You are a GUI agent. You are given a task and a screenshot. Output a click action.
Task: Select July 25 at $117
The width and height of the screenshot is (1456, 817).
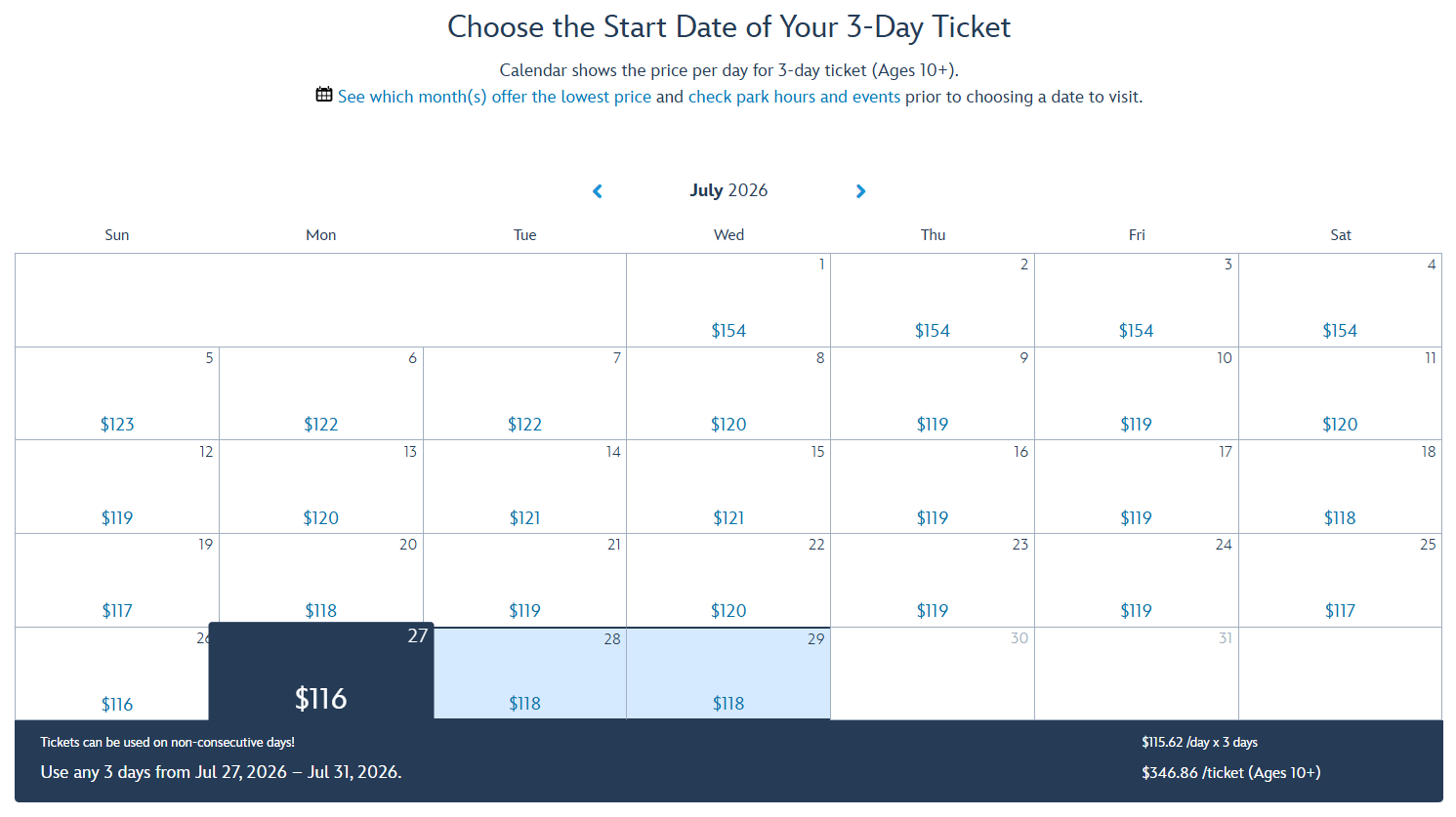click(x=1340, y=581)
